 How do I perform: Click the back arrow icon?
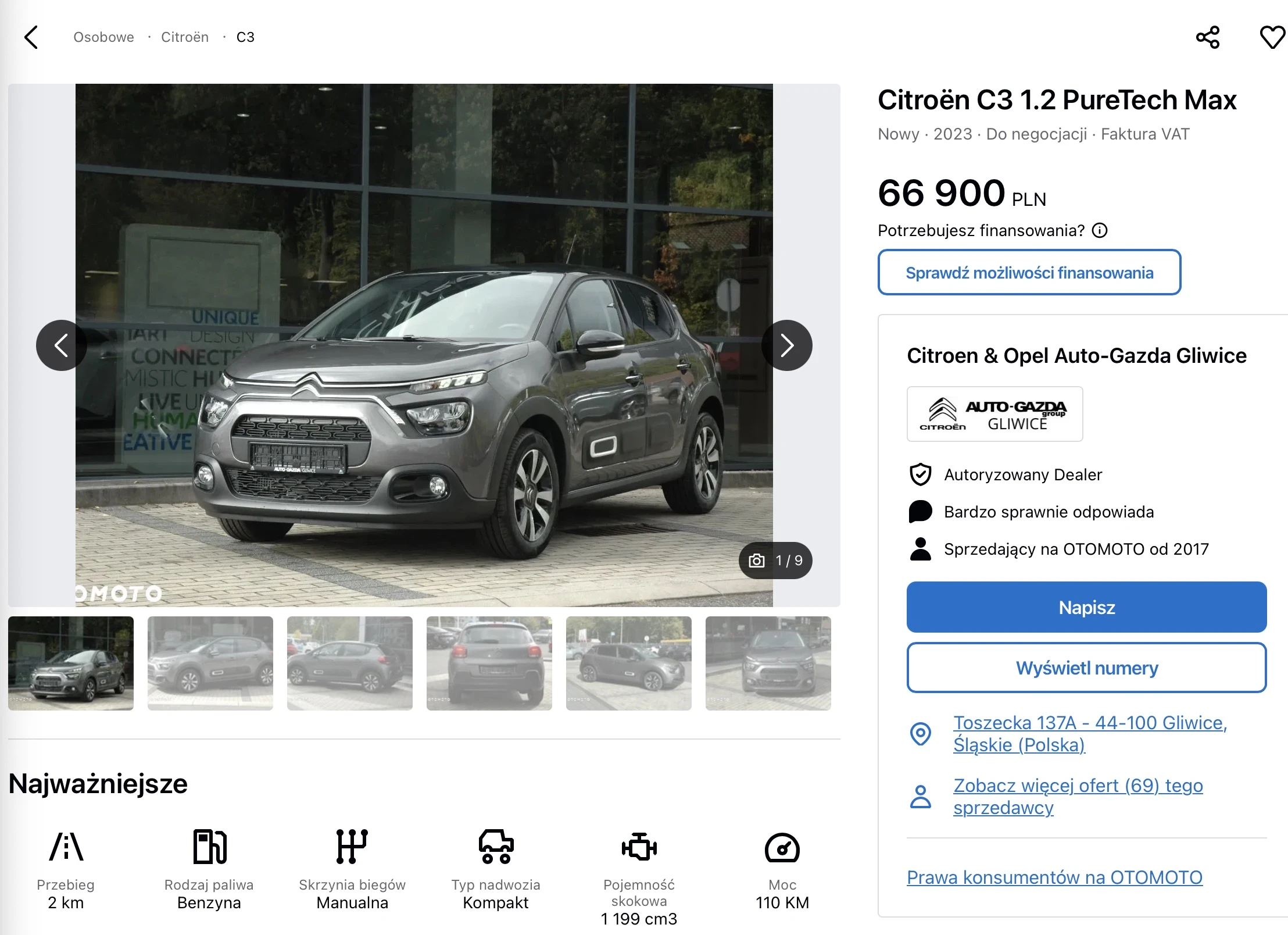(31, 37)
